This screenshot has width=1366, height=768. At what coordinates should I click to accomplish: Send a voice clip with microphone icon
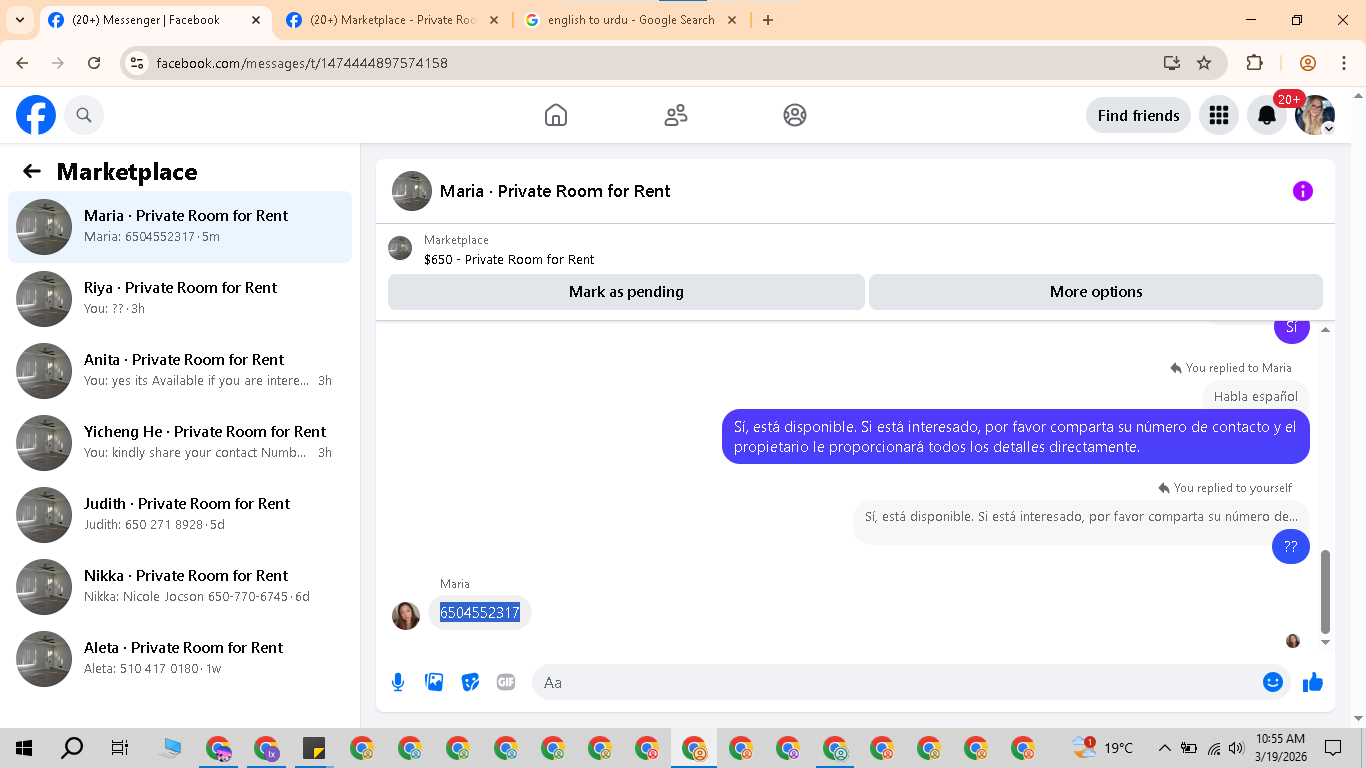(398, 682)
